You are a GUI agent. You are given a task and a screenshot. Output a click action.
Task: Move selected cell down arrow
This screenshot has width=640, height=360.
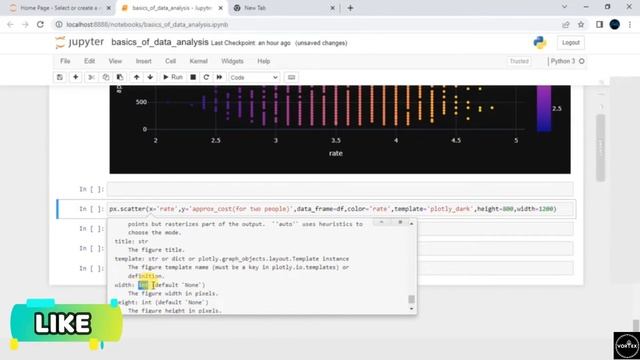click(x=150, y=77)
